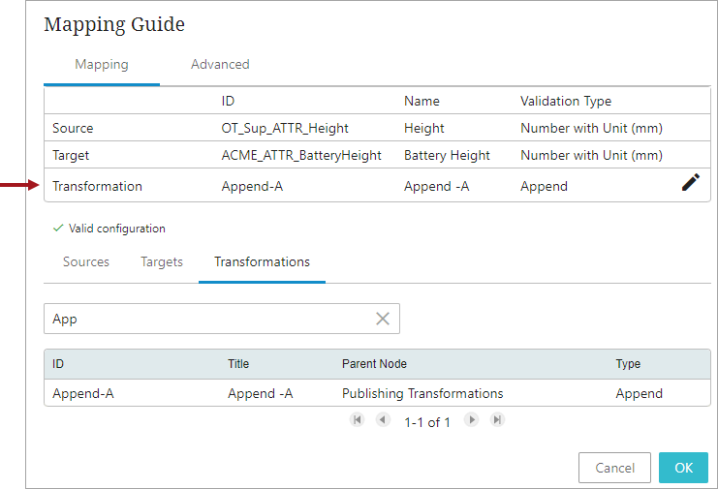Sort results by ID column header
This screenshot has width=718, height=489.
58,364
